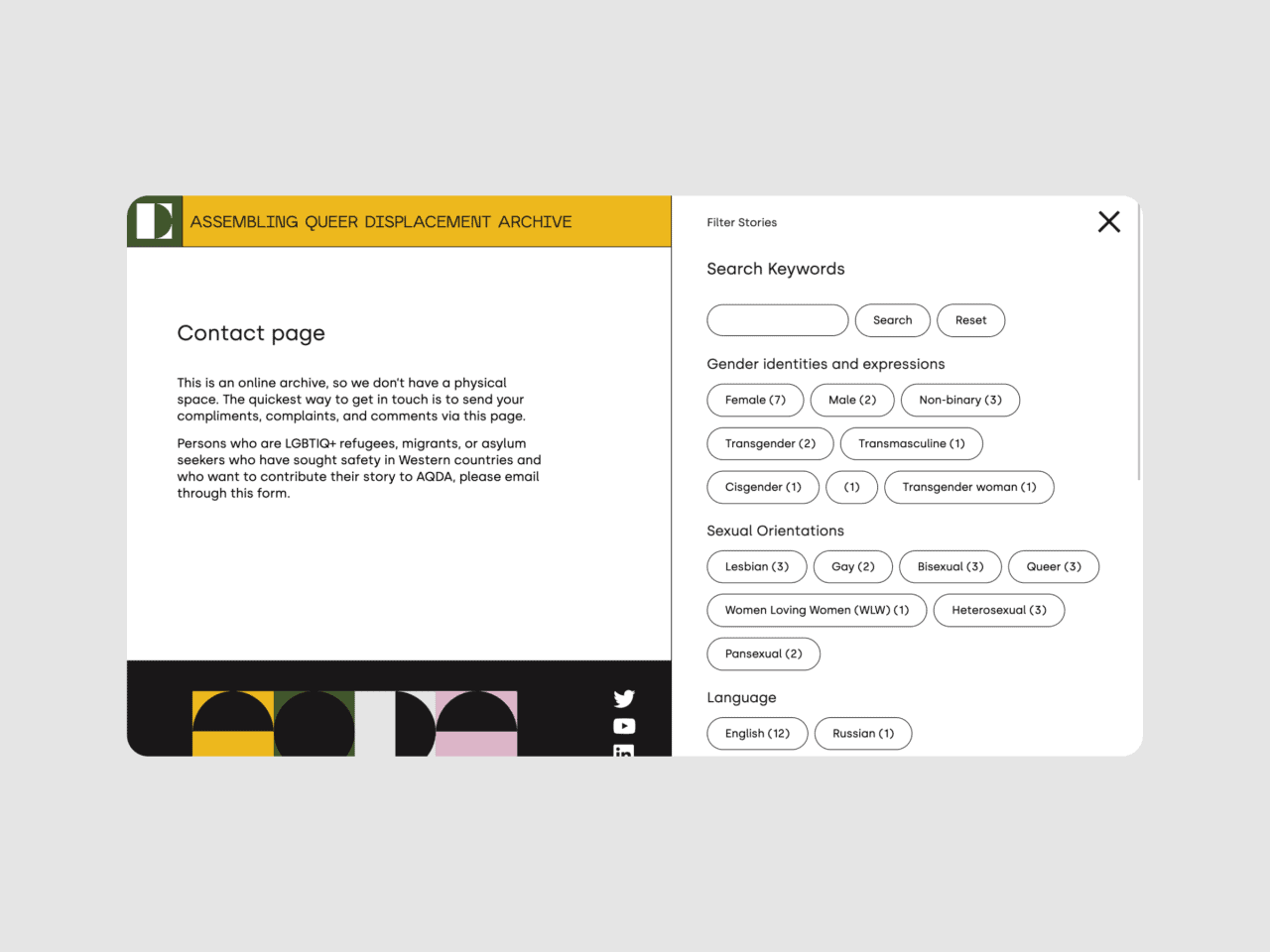The width and height of the screenshot is (1270, 952).
Task: Click the Search button
Action: click(893, 320)
